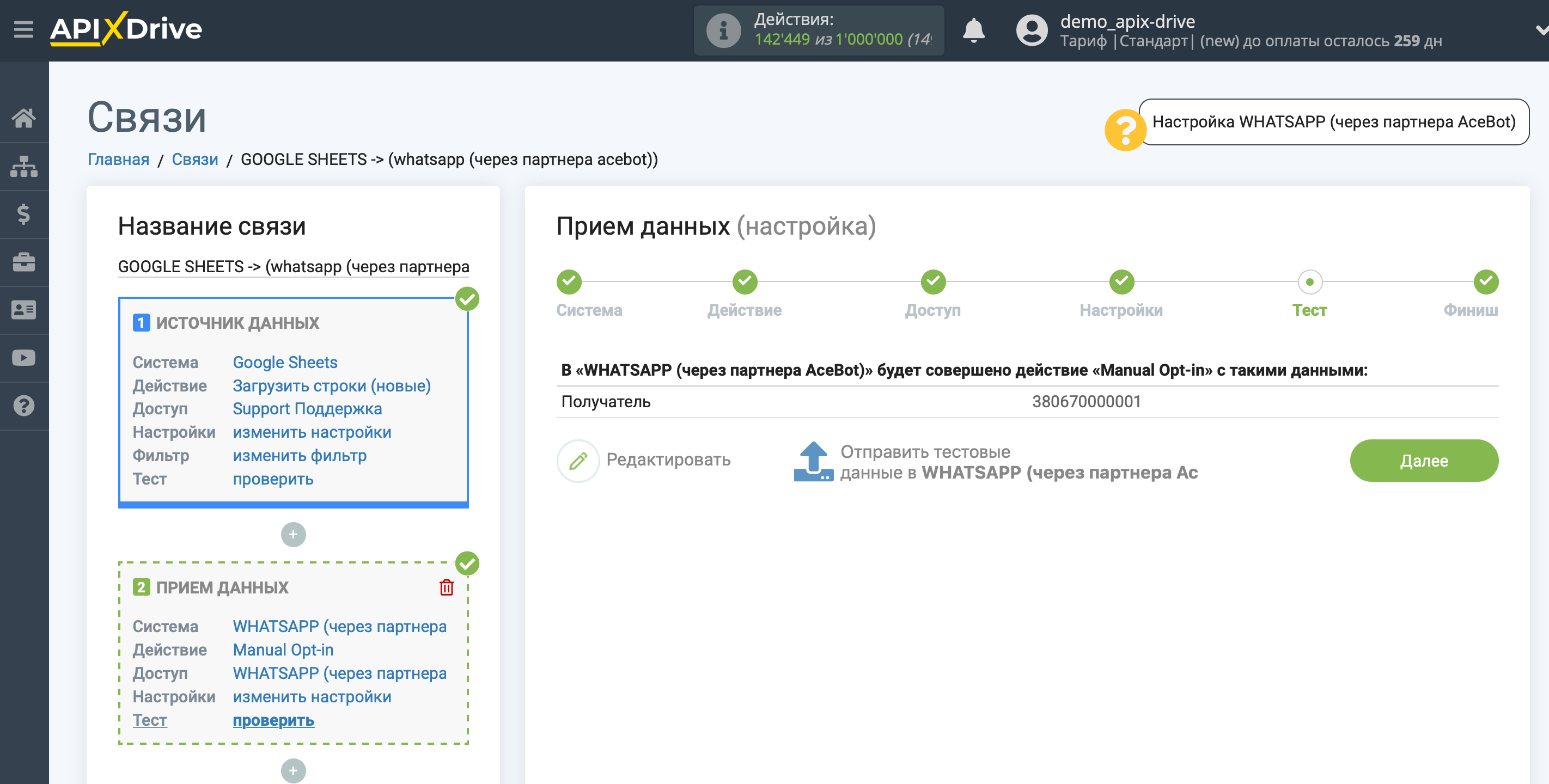This screenshot has height=784, width=1549.
Task: Open billing dollar icon in sidebar
Action: click(x=24, y=214)
